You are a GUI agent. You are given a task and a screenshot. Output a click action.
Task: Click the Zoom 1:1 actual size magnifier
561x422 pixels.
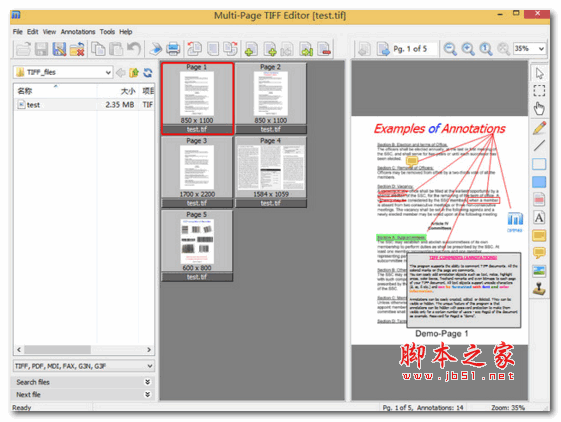[486, 49]
